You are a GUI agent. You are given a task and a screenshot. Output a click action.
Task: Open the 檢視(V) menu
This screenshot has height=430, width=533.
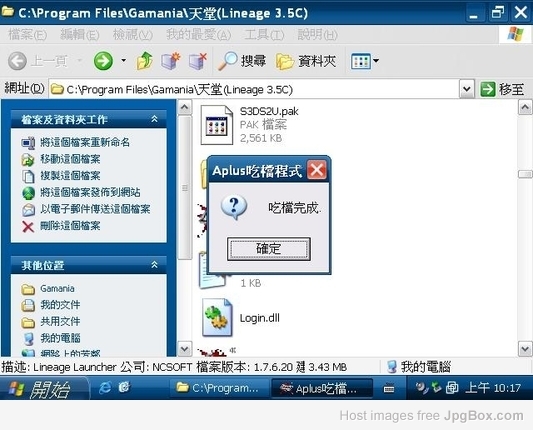133,35
